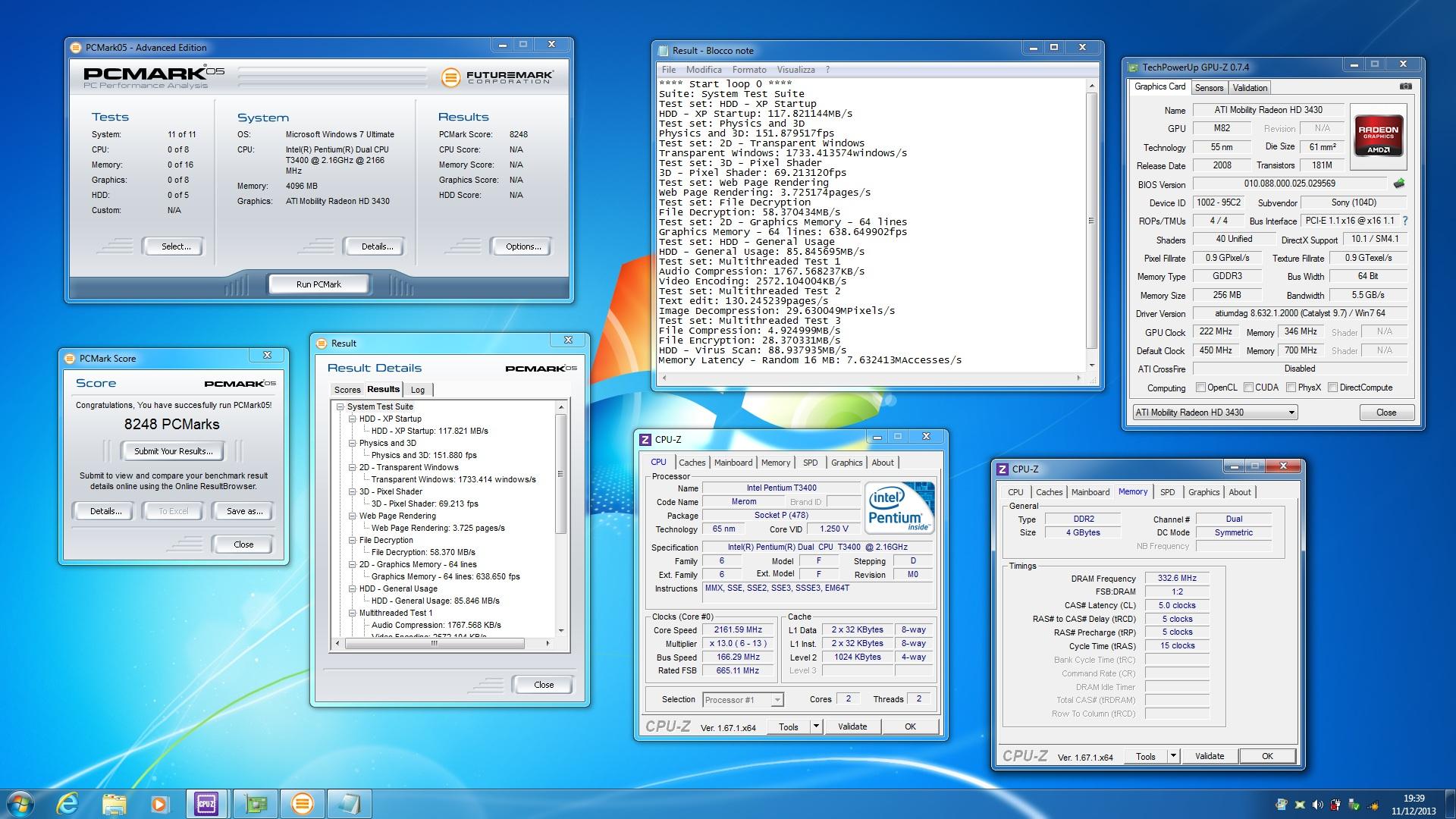Open the Windows Start orb

[20, 803]
